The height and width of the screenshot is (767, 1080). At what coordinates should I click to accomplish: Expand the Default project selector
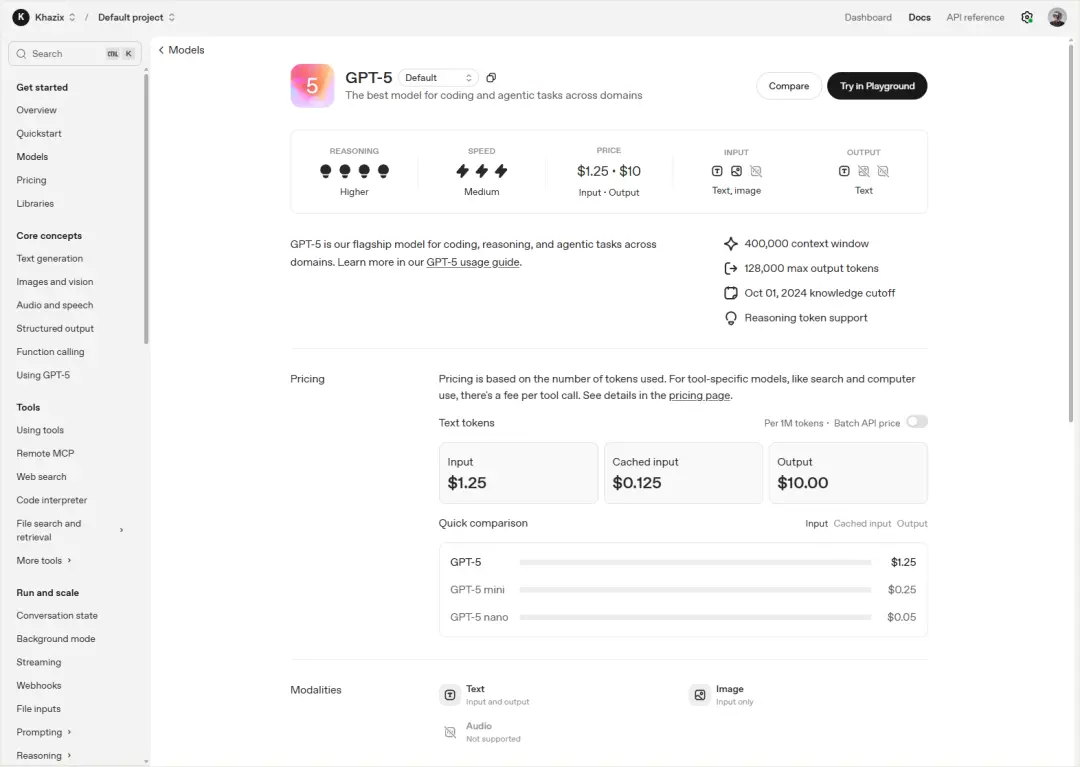[136, 17]
